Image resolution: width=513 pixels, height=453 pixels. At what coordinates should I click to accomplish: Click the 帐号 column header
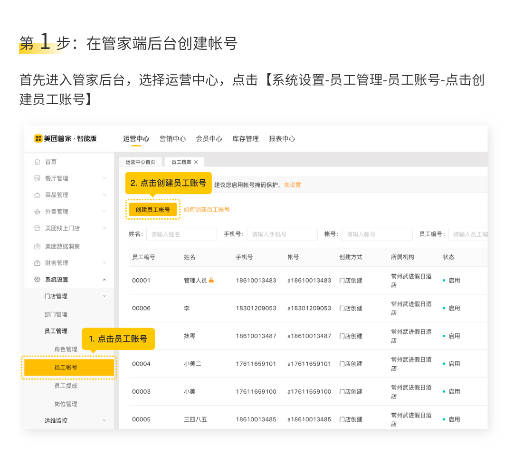293,257
